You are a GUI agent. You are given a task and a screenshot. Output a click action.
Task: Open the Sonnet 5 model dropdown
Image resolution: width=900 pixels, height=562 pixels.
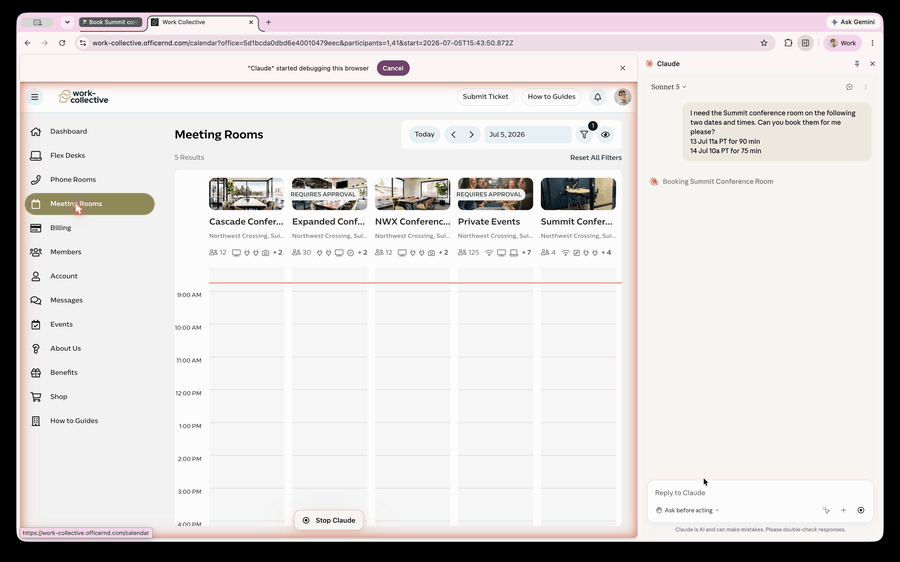point(668,87)
